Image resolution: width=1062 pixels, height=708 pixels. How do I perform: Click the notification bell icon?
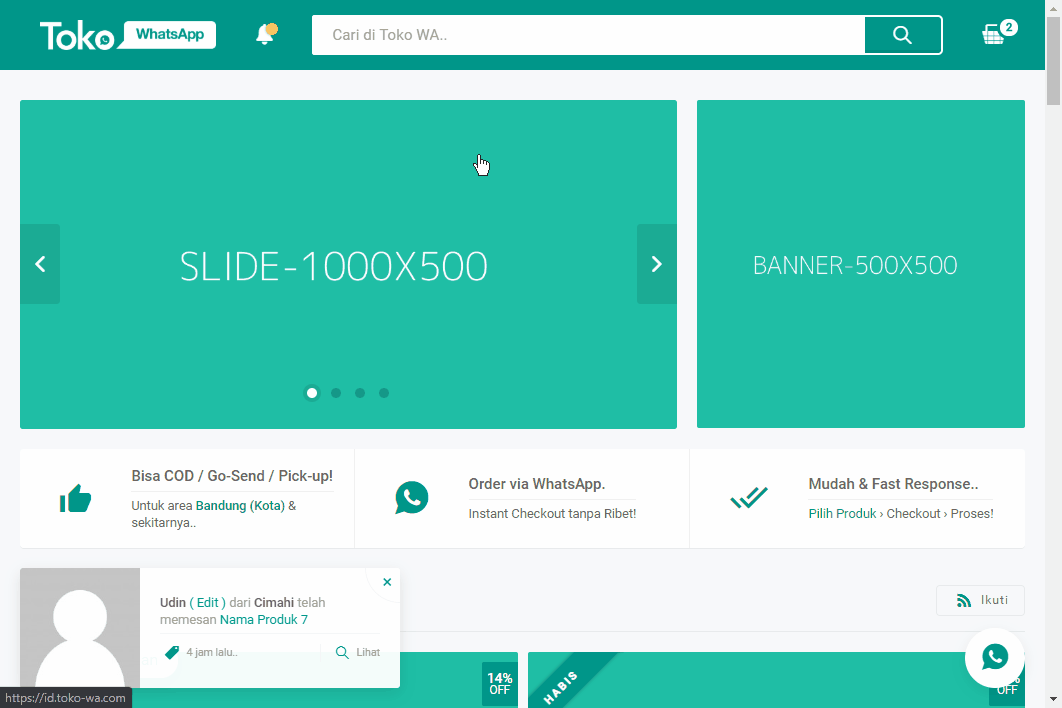point(265,33)
